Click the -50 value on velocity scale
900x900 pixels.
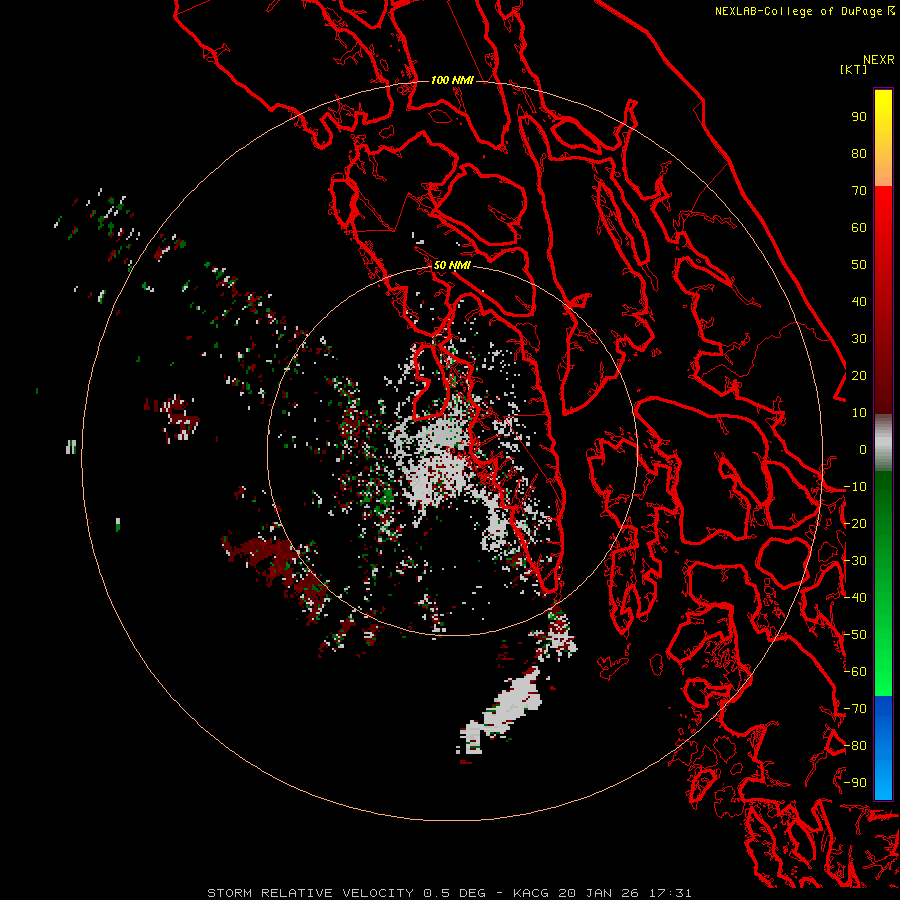[855, 635]
